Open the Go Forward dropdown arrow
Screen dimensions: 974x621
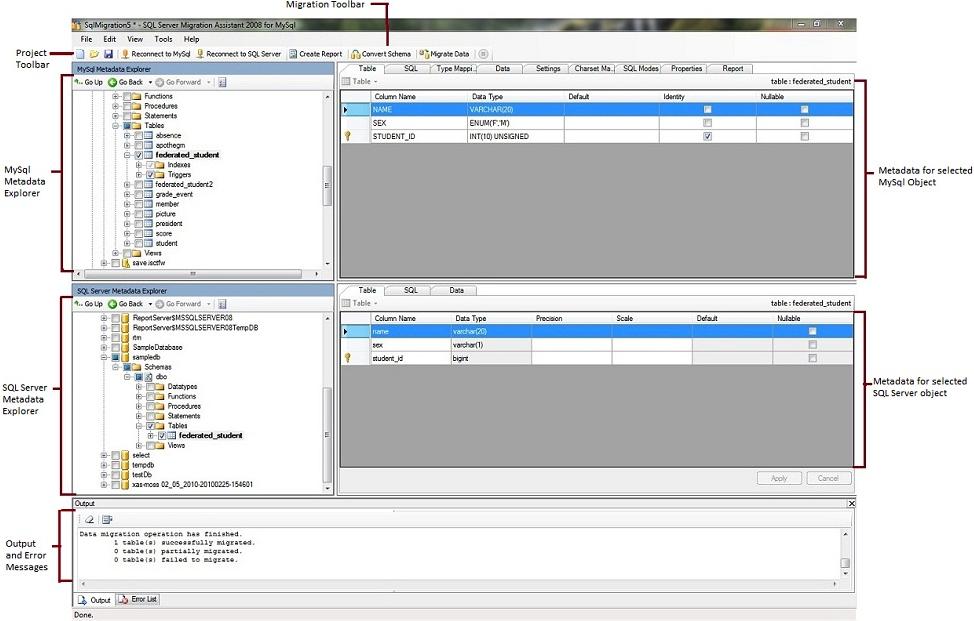tap(209, 82)
